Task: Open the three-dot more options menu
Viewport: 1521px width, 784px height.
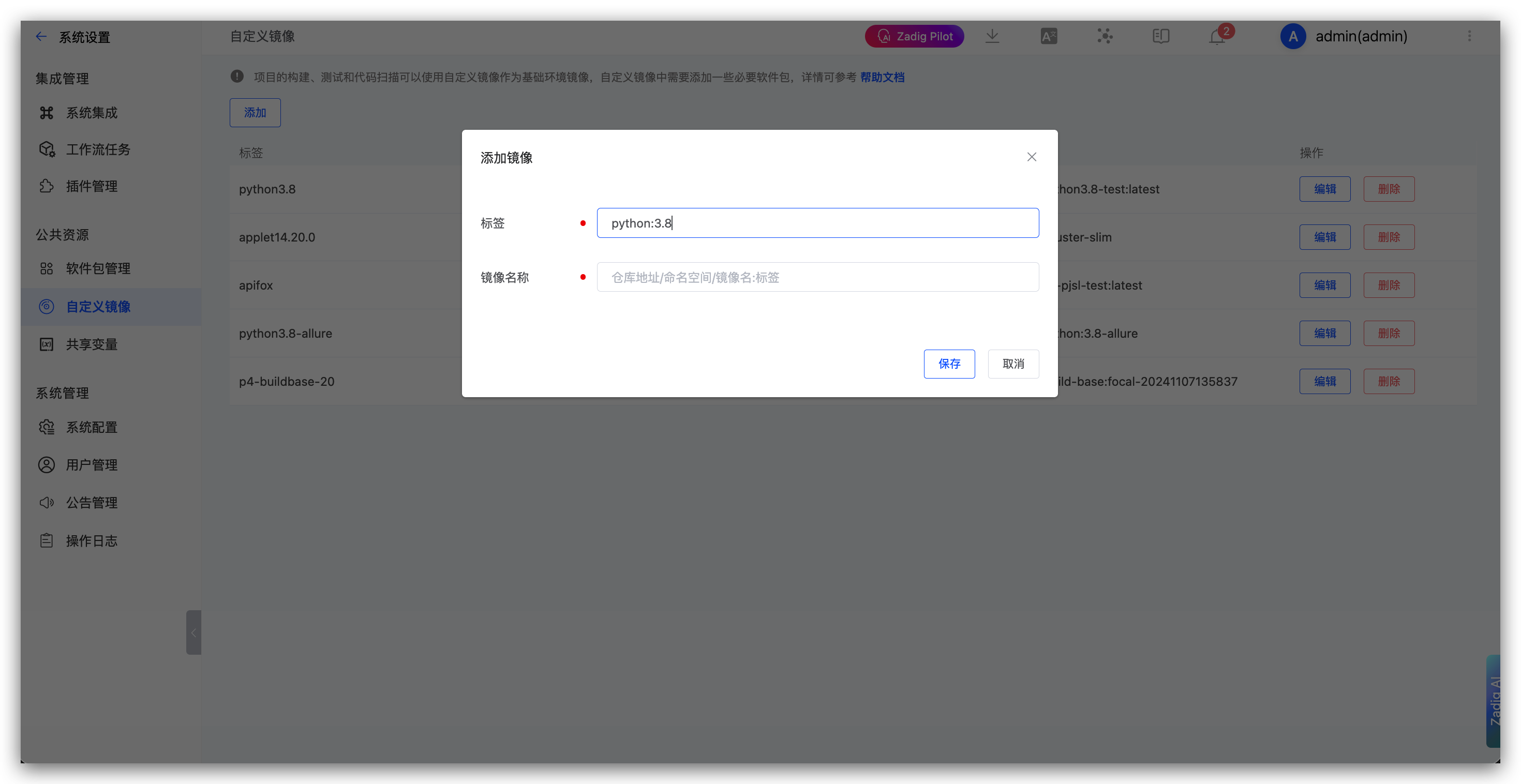Action: 1470,36
